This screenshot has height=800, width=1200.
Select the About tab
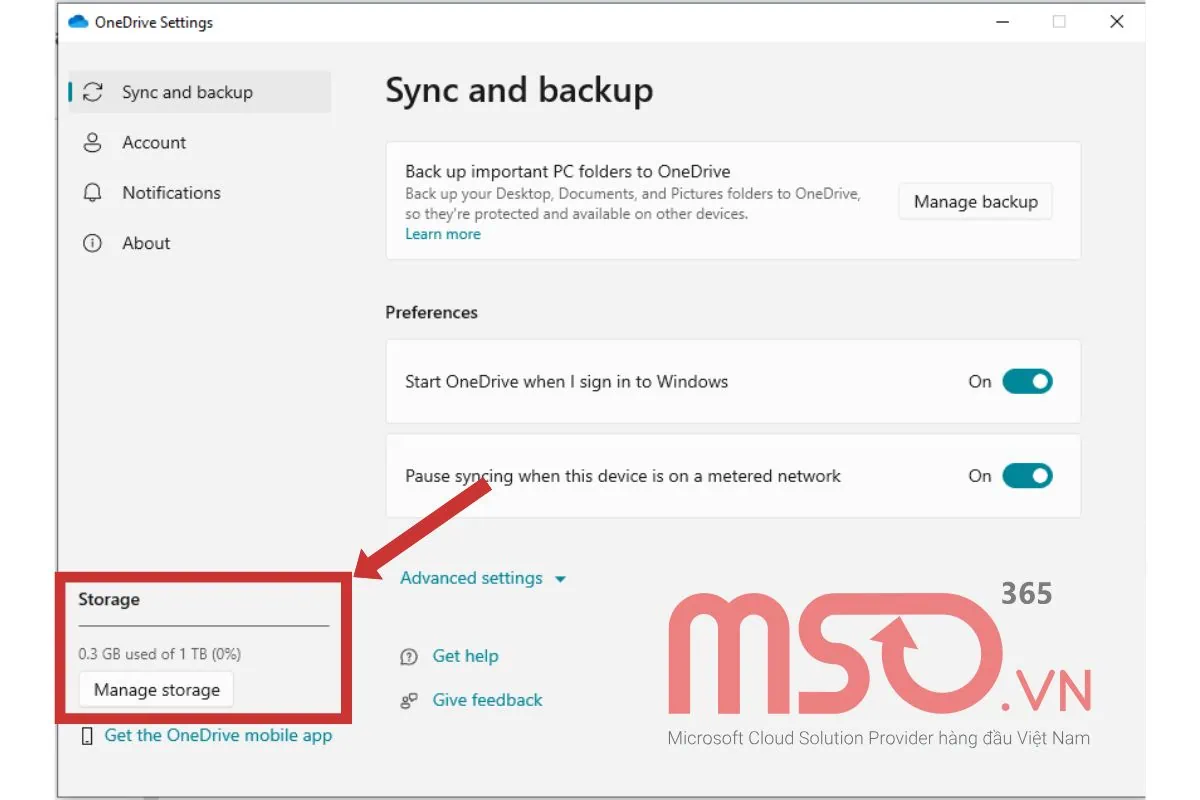146,243
